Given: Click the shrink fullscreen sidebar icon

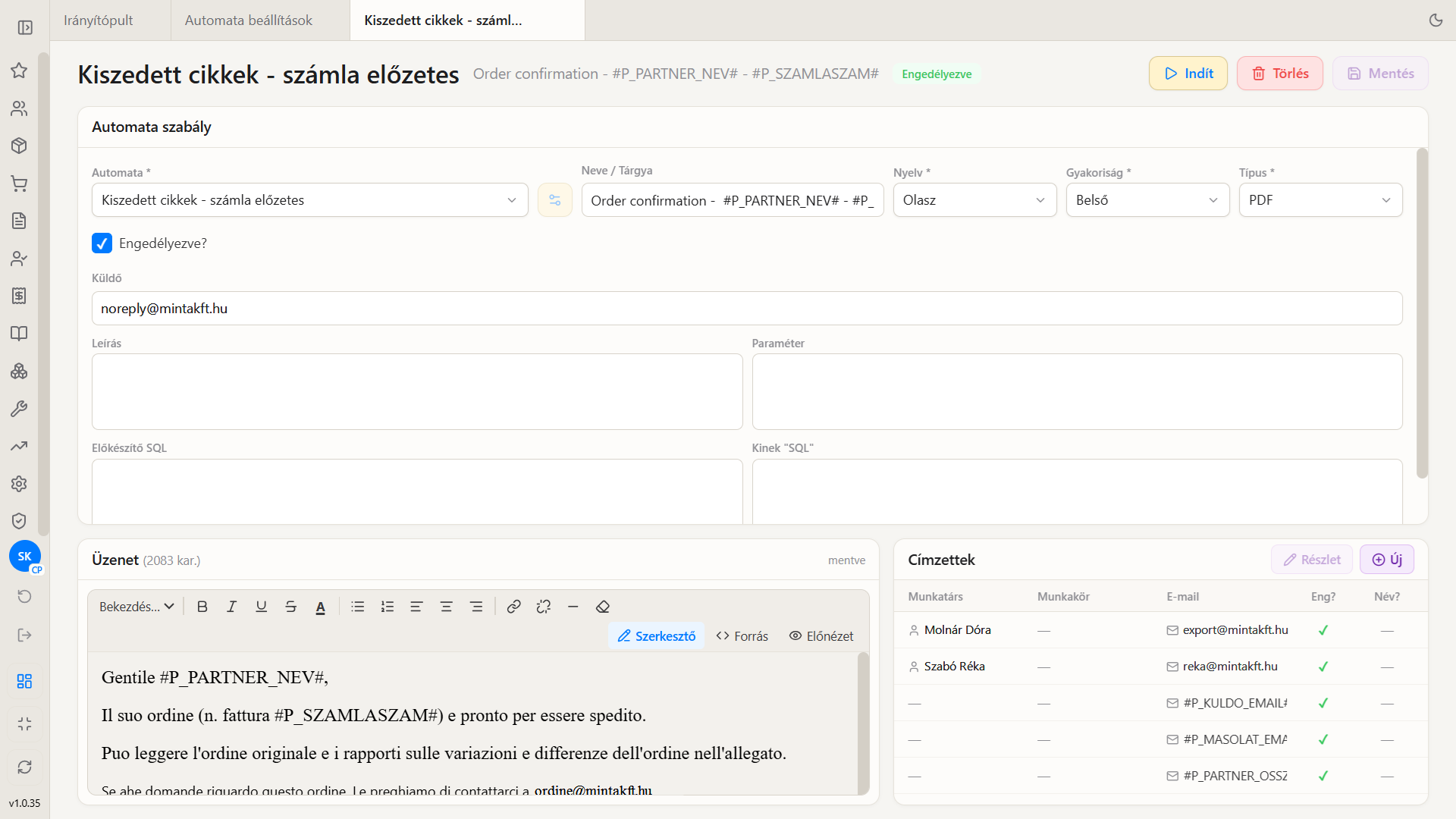Looking at the screenshot, I should tap(24, 724).
